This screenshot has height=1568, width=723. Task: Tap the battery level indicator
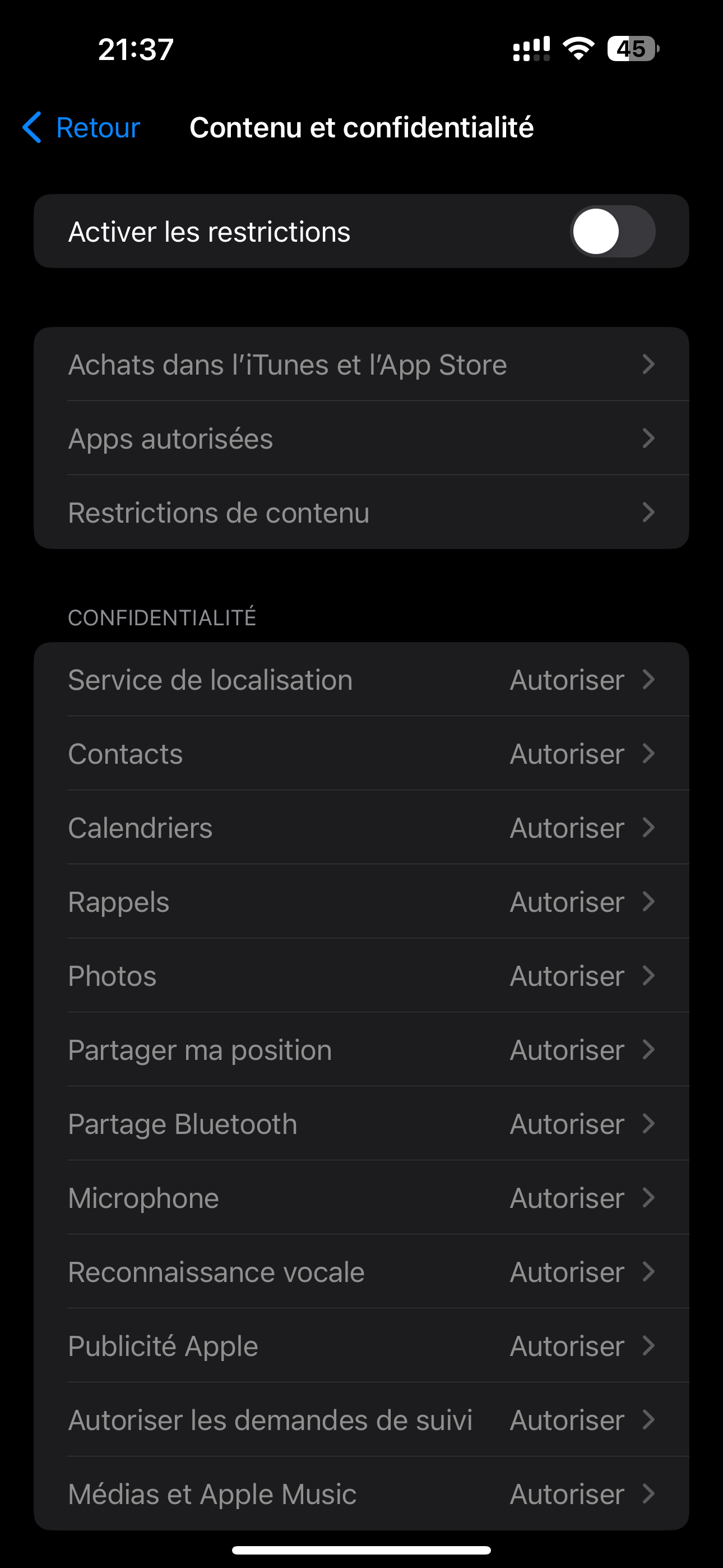tap(632, 49)
